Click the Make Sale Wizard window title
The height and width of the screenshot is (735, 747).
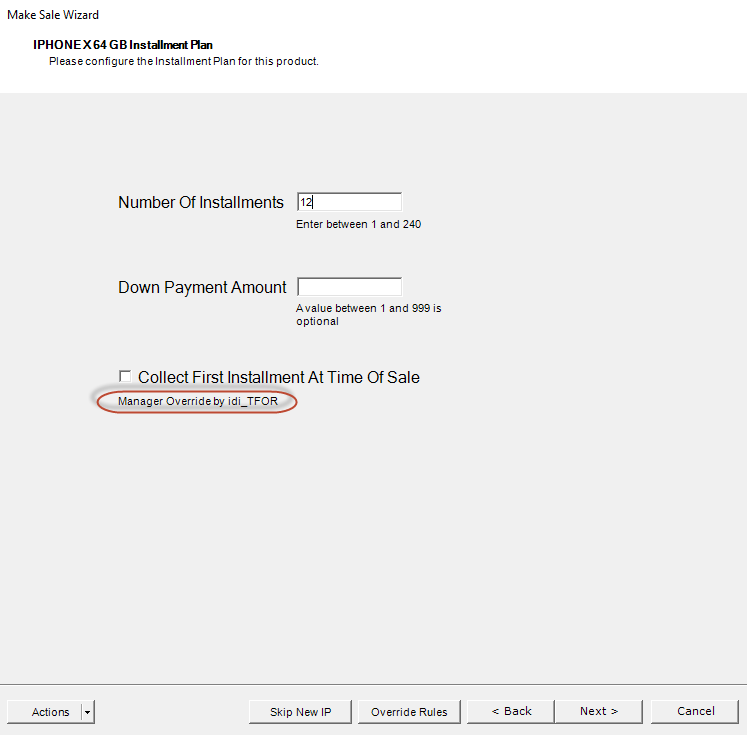click(53, 15)
